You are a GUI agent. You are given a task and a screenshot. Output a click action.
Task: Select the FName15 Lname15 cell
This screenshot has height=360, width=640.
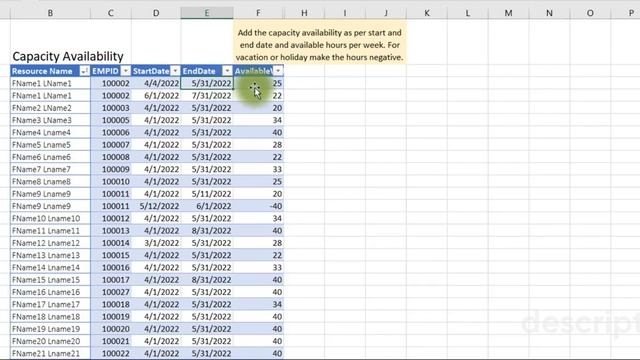pos(50,280)
